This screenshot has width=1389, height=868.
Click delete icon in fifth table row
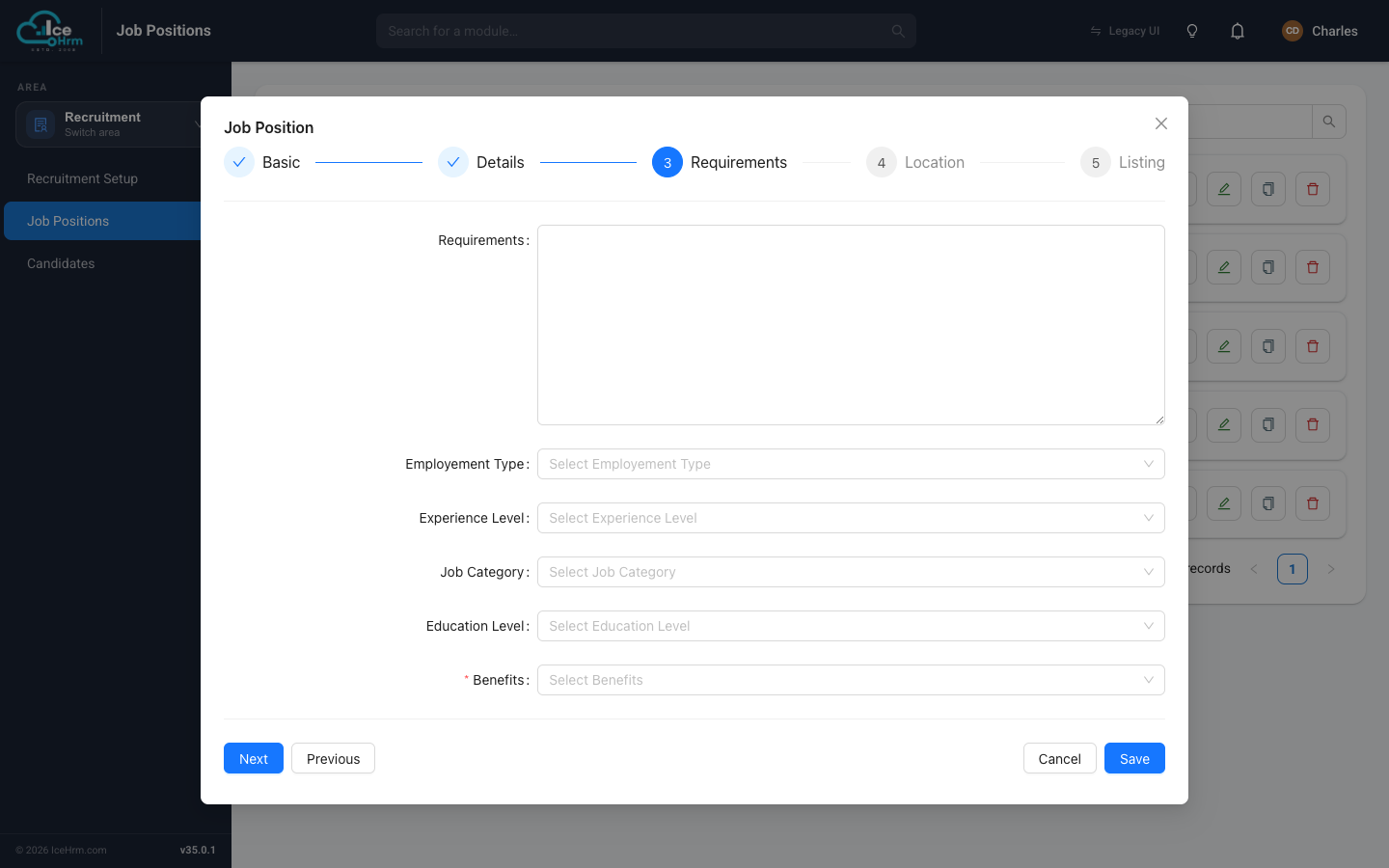[x=1313, y=503]
